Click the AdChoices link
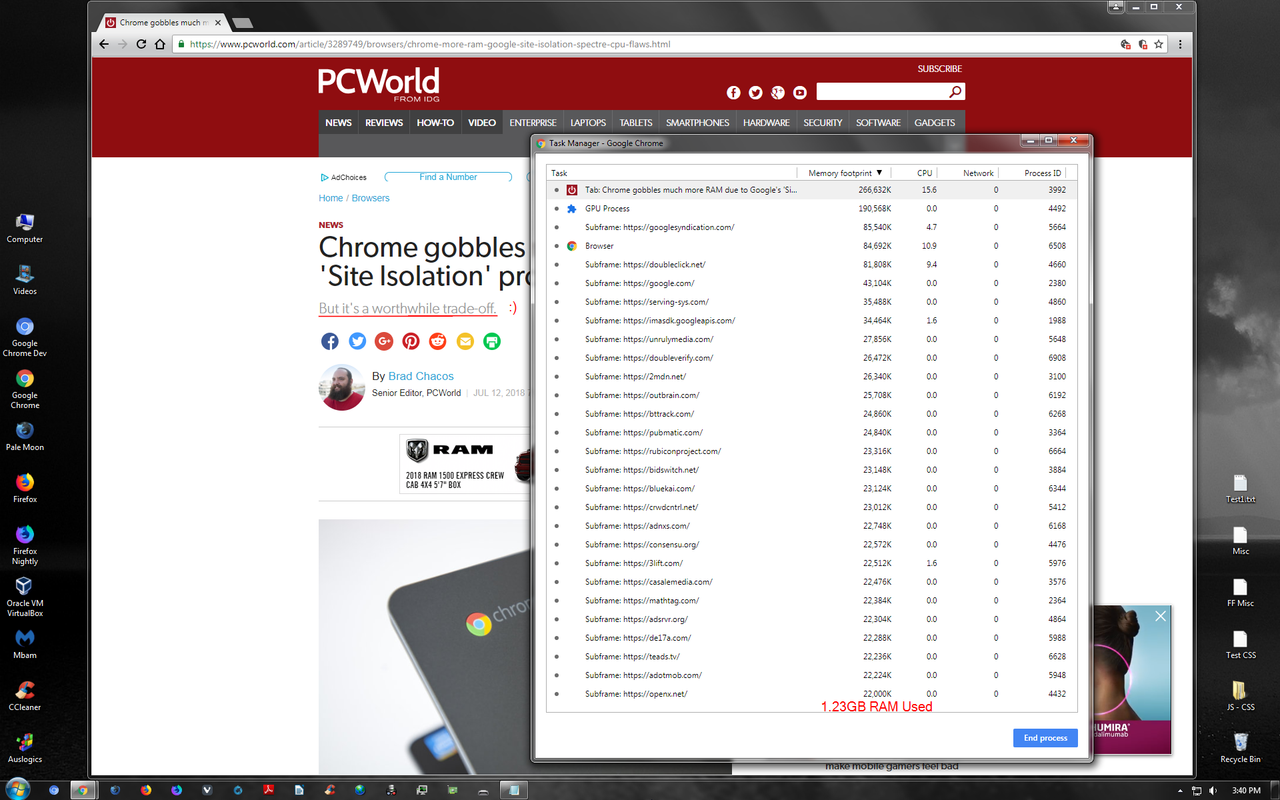Viewport: 1280px width, 800px height. (344, 177)
